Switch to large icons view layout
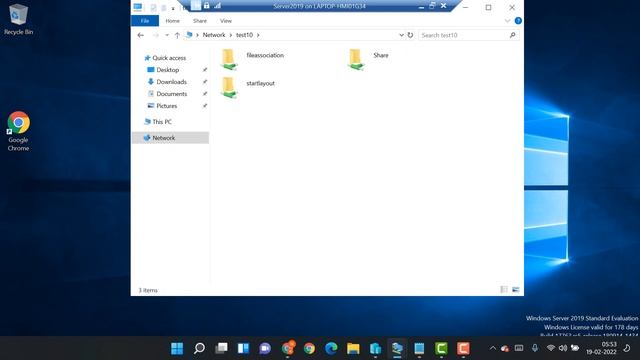The width and height of the screenshot is (640, 360). [516, 289]
